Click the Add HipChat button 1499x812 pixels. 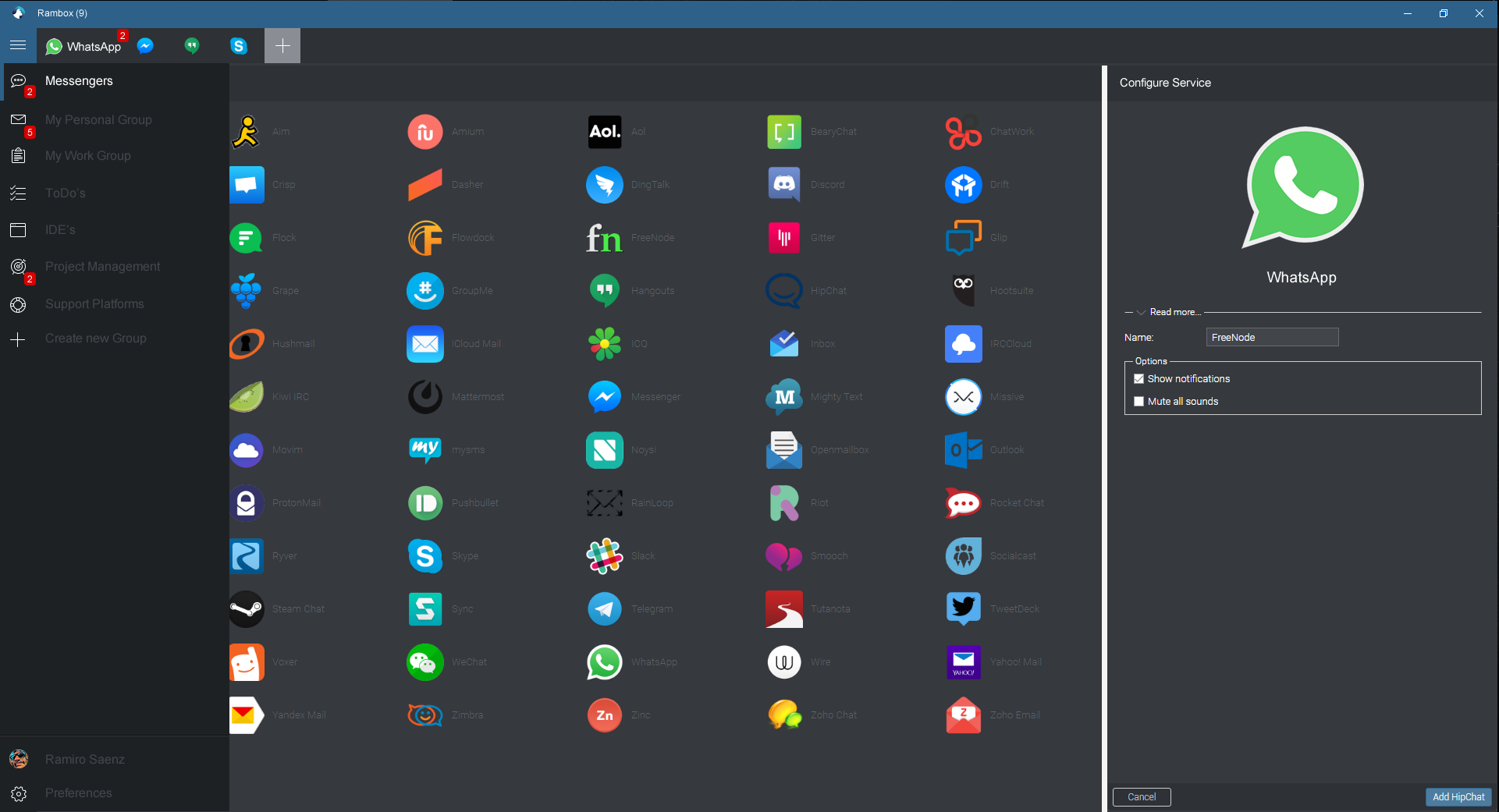pyautogui.click(x=1458, y=797)
